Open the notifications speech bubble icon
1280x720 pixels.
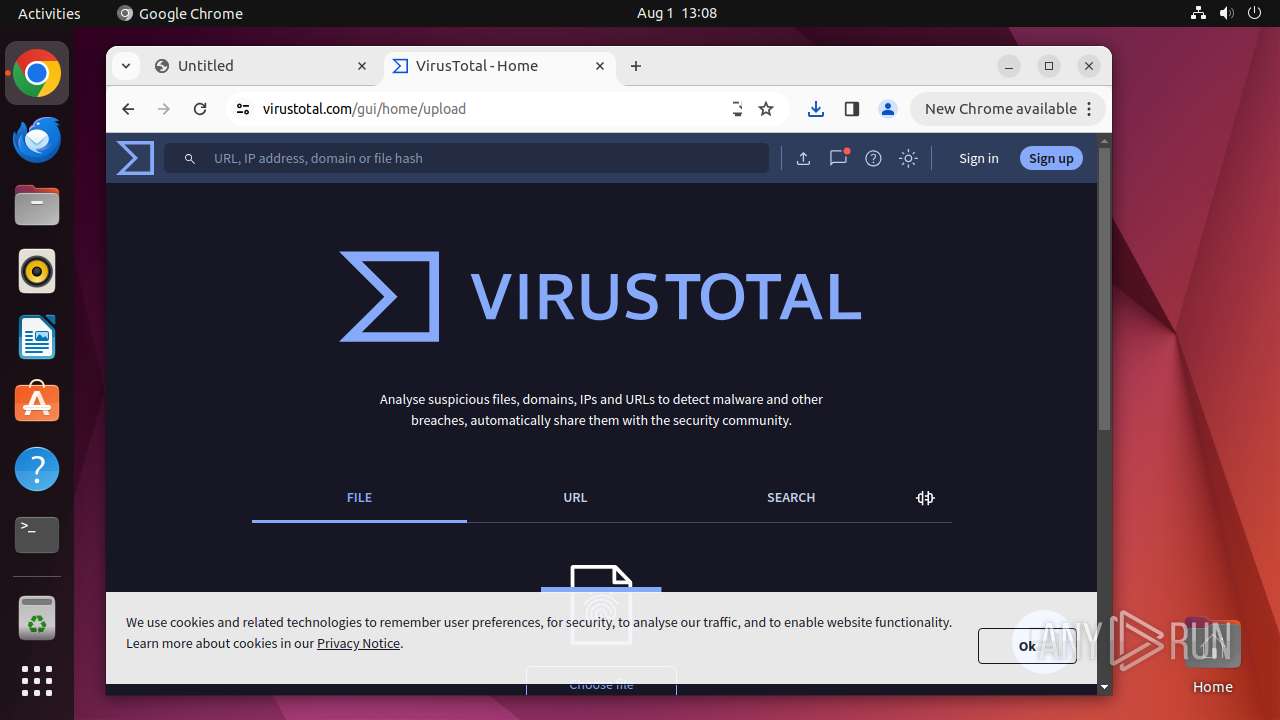[x=838, y=158]
